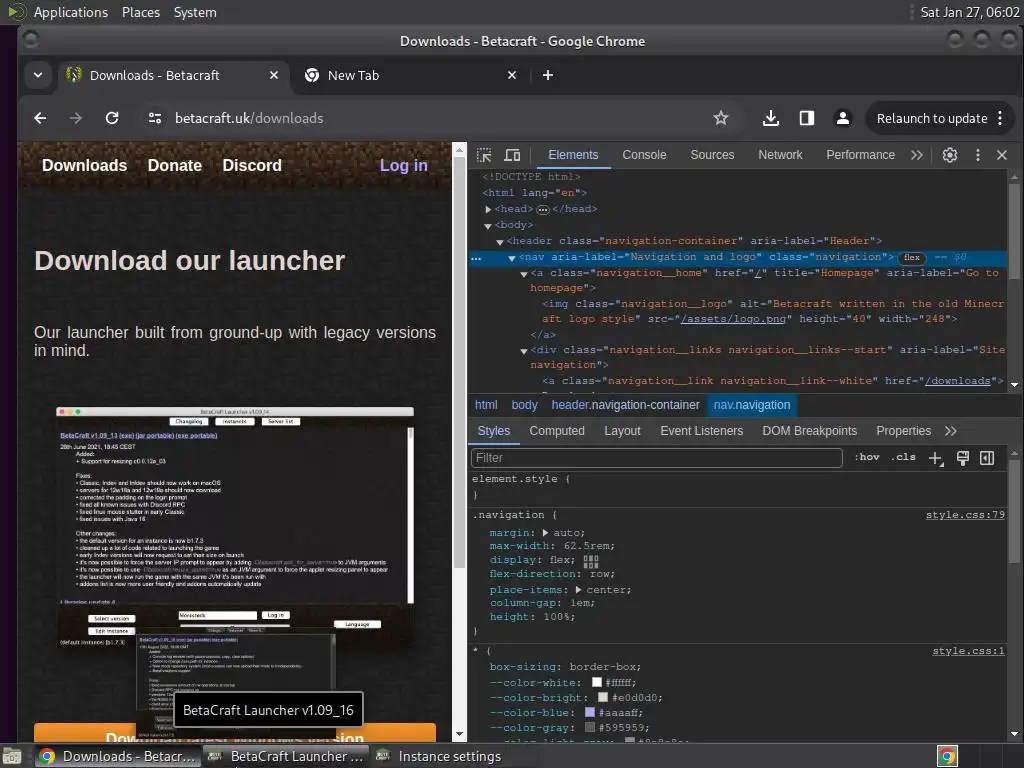This screenshot has width=1024, height=768.
Task: Open the Properties pane tab
Action: click(x=903, y=431)
